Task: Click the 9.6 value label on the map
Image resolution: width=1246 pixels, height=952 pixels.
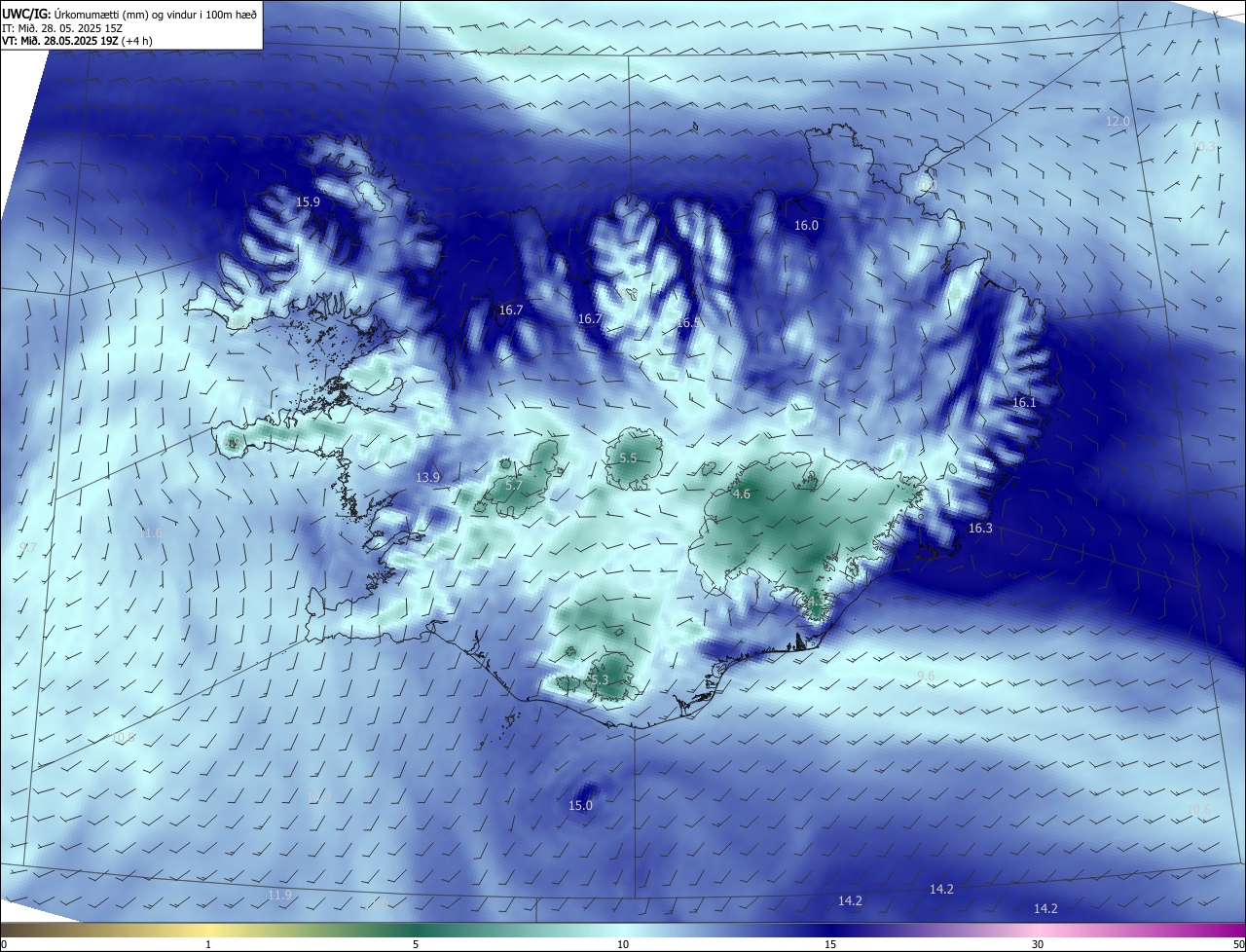Action: [926, 677]
